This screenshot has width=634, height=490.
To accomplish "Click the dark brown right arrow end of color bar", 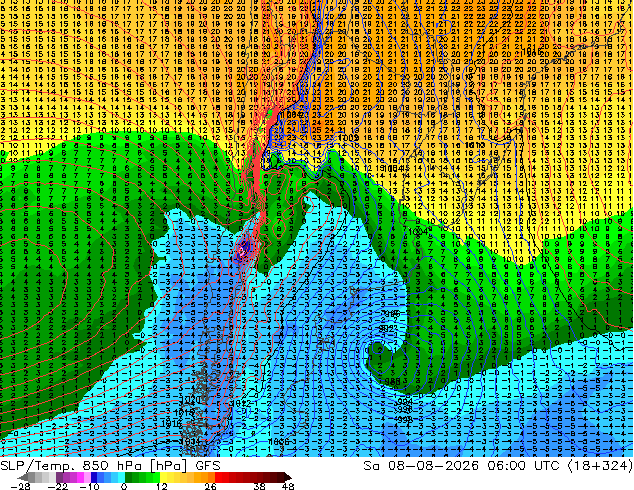I will (x=287, y=477).
